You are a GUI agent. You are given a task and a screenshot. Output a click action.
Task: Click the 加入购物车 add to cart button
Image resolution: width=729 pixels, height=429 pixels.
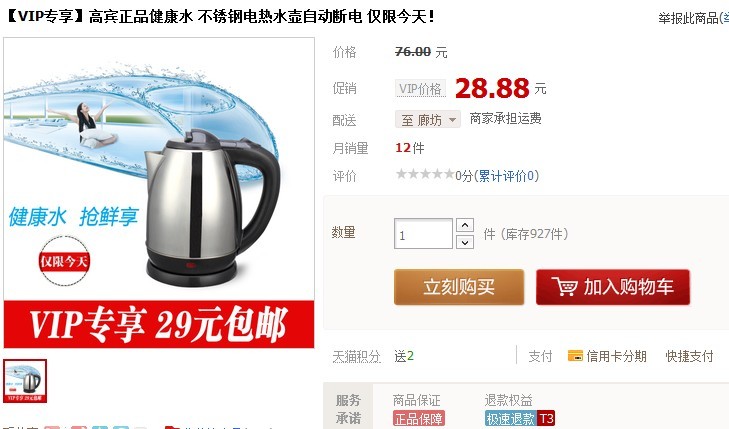pos(613,287)
